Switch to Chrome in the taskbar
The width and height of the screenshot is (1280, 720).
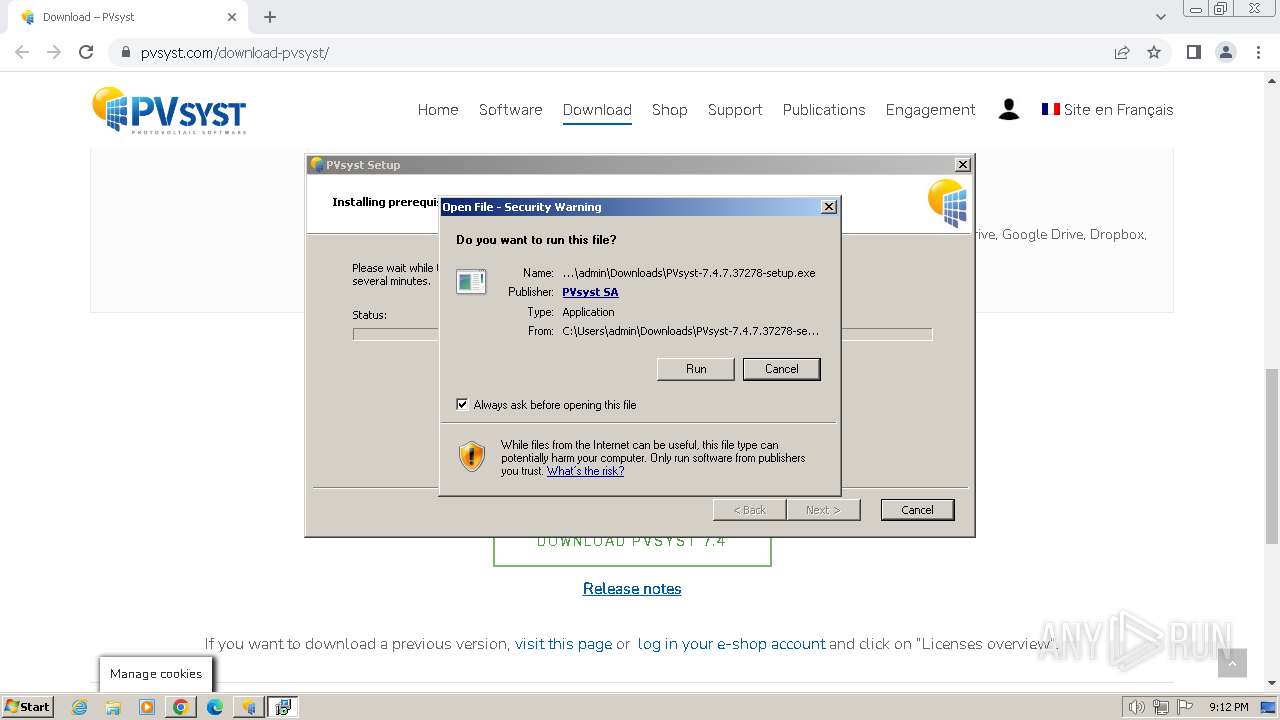181,707
